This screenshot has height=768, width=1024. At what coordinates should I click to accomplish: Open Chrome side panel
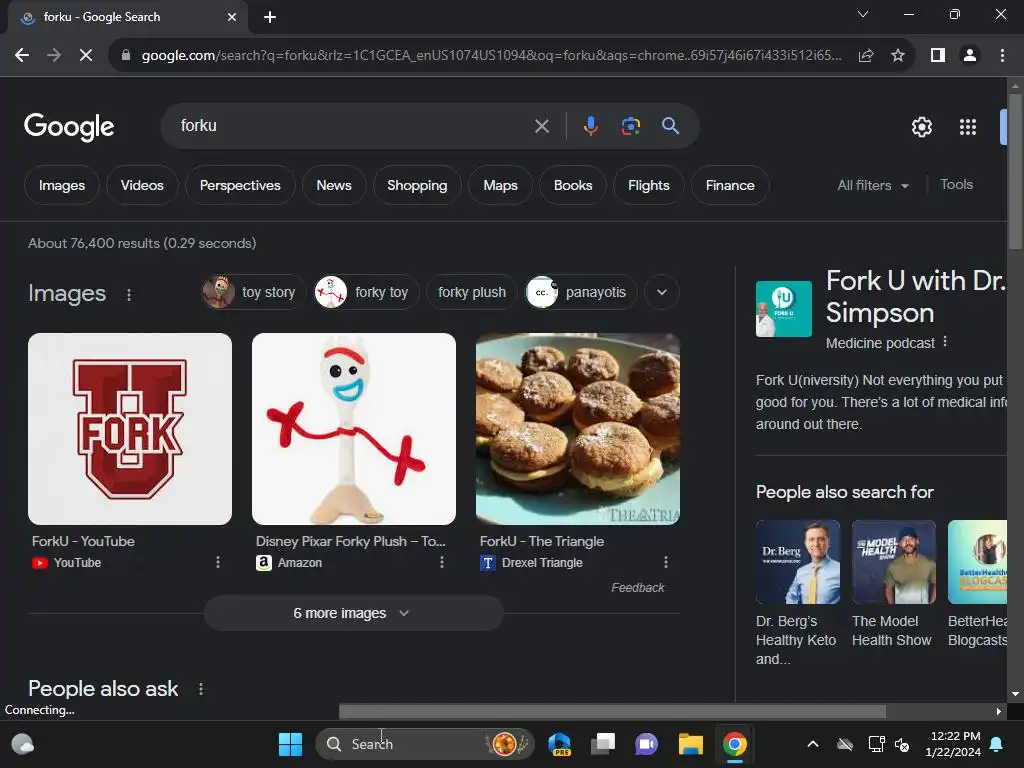pos(938,56)
